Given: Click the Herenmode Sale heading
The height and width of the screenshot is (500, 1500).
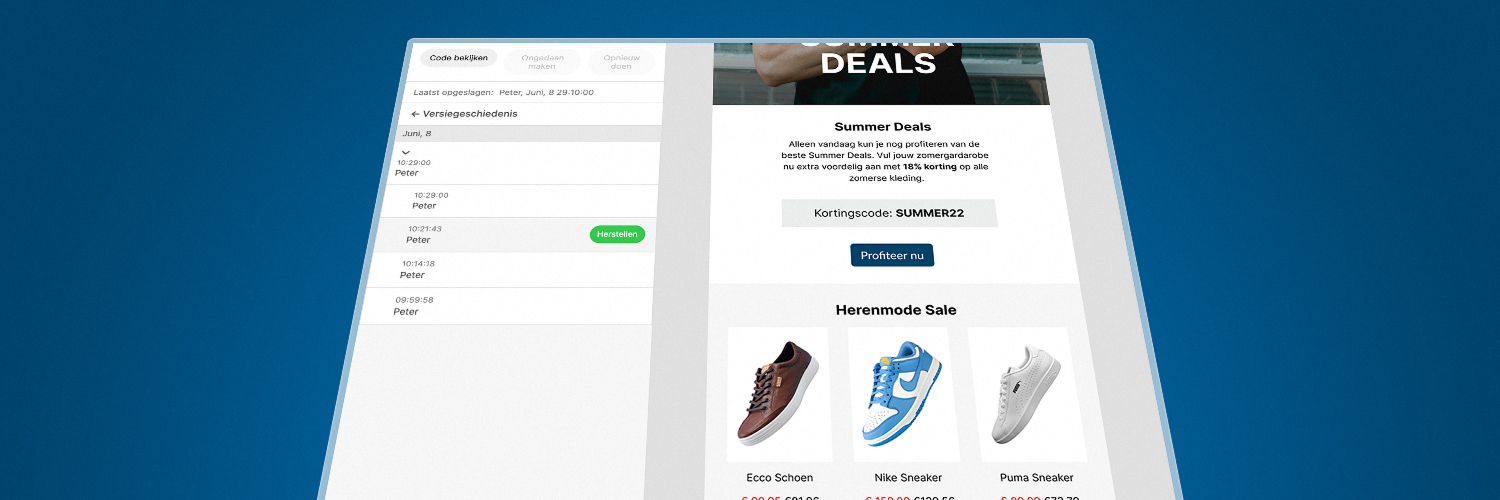Looking at the screenshot, I should tap(896, 310).
